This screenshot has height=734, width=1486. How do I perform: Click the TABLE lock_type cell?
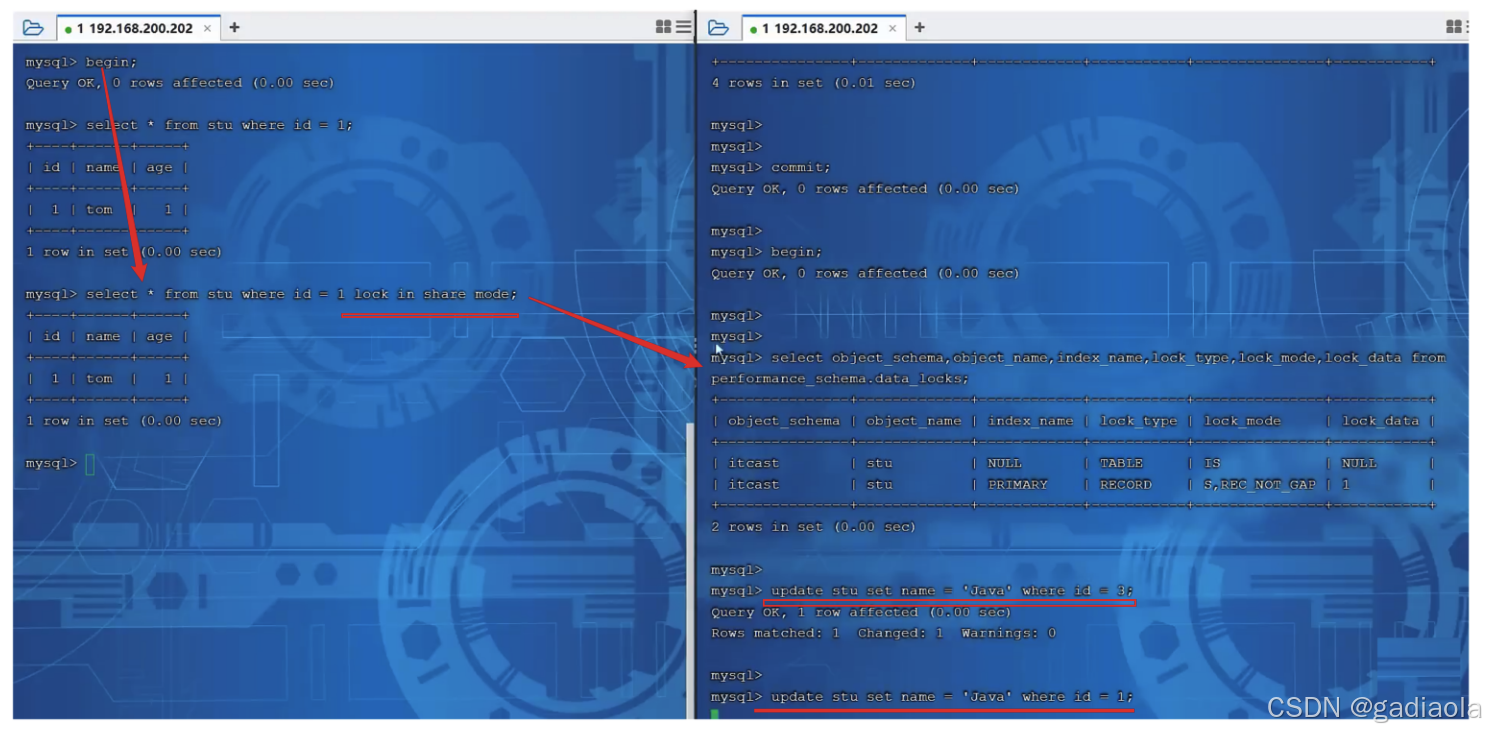click(1121, 463)
